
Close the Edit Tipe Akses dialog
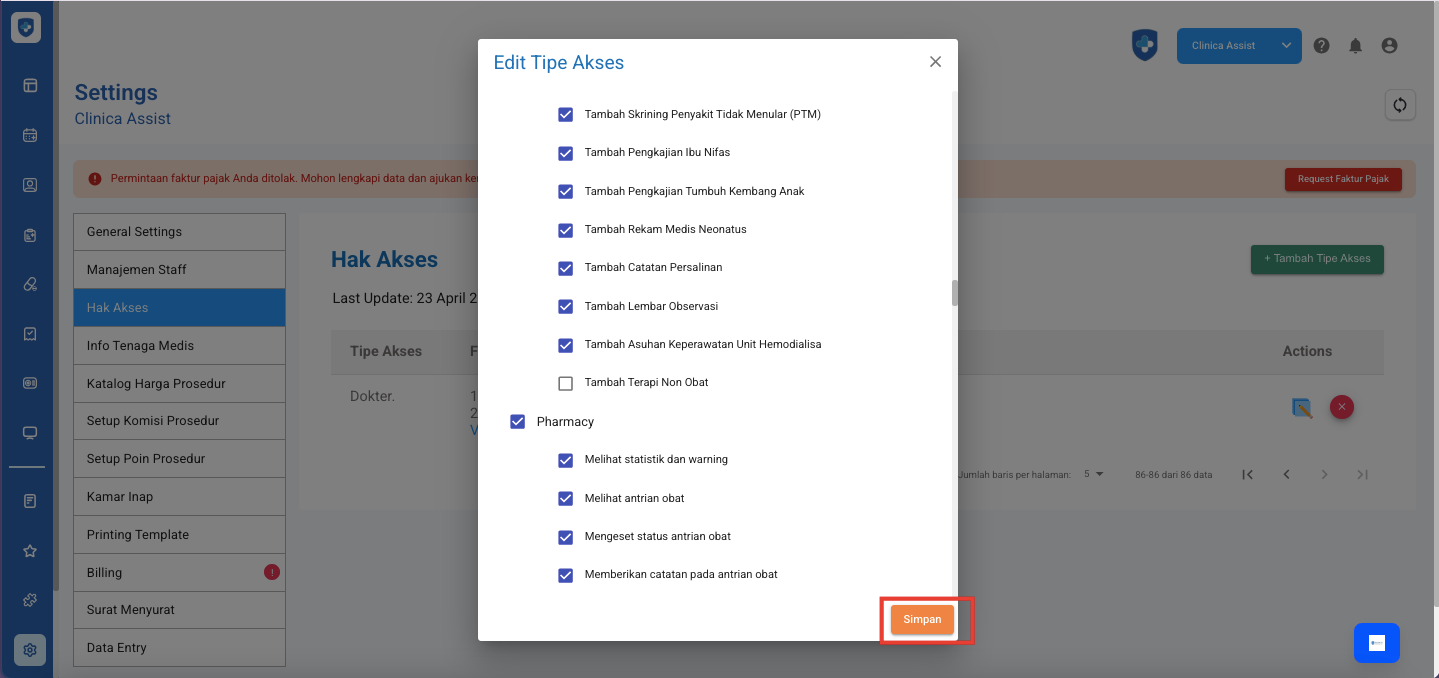tap(935, 62)
